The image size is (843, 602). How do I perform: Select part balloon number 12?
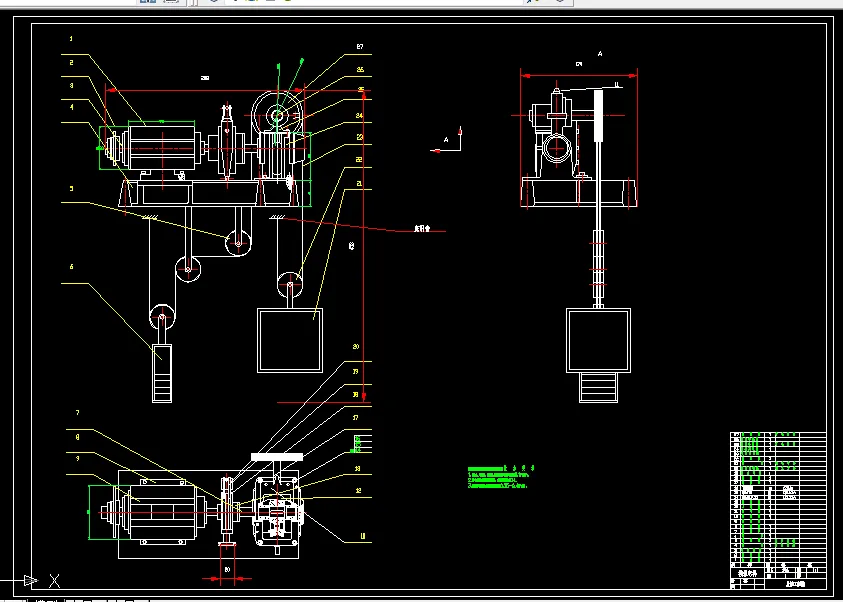pos(358,491)
